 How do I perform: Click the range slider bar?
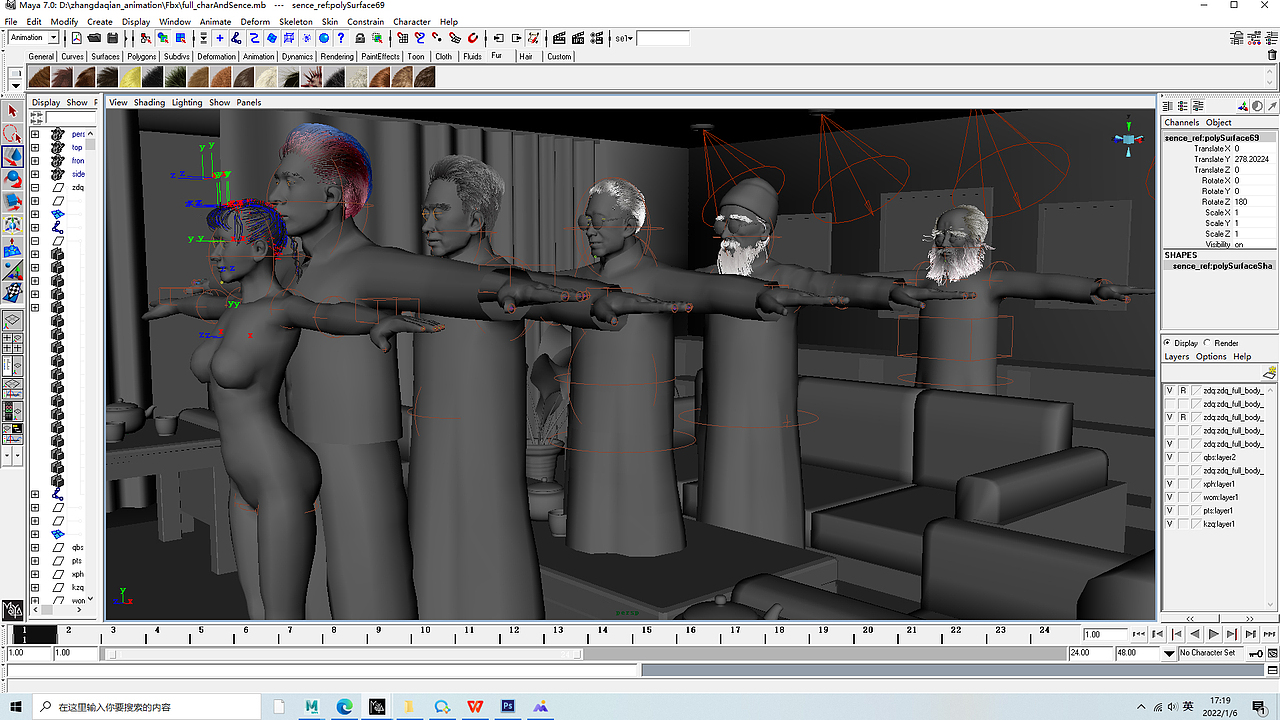[x=343, y=654]
